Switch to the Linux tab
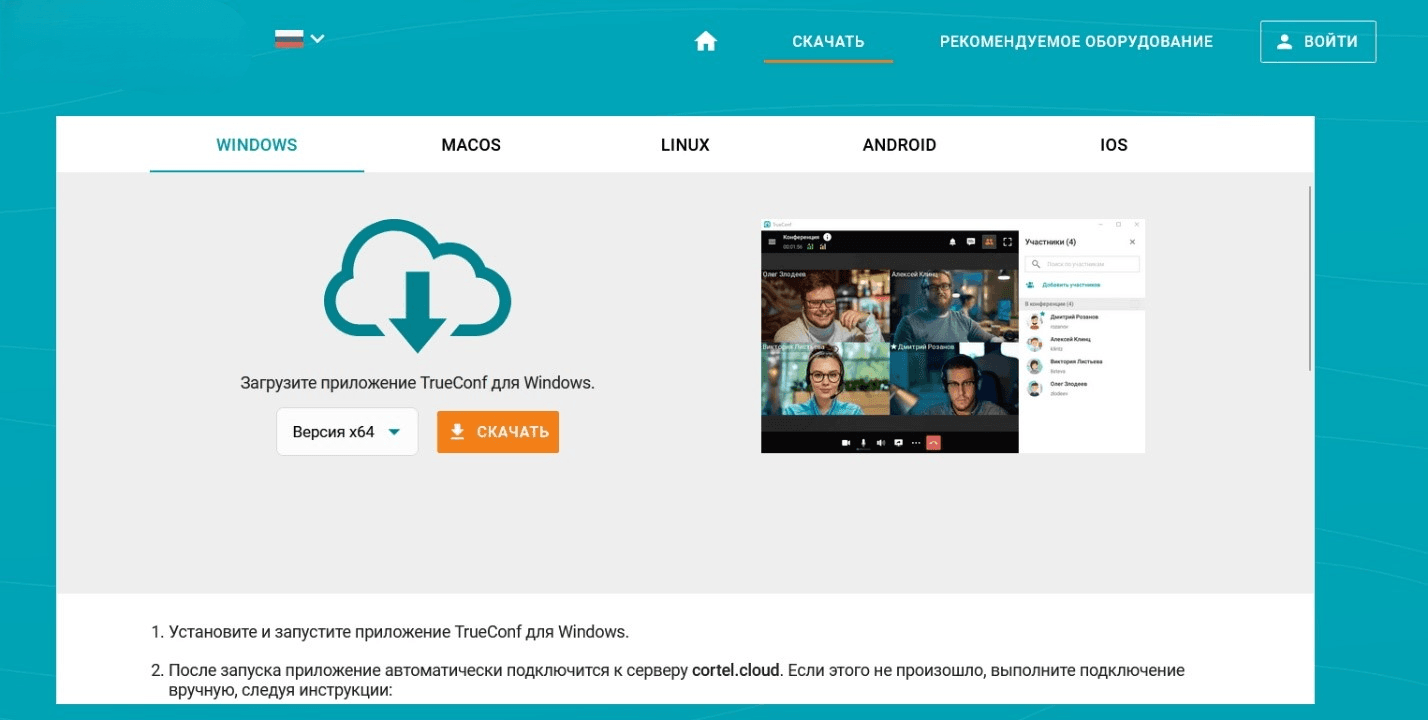1428x720 pixels. (x=685, y=145)
